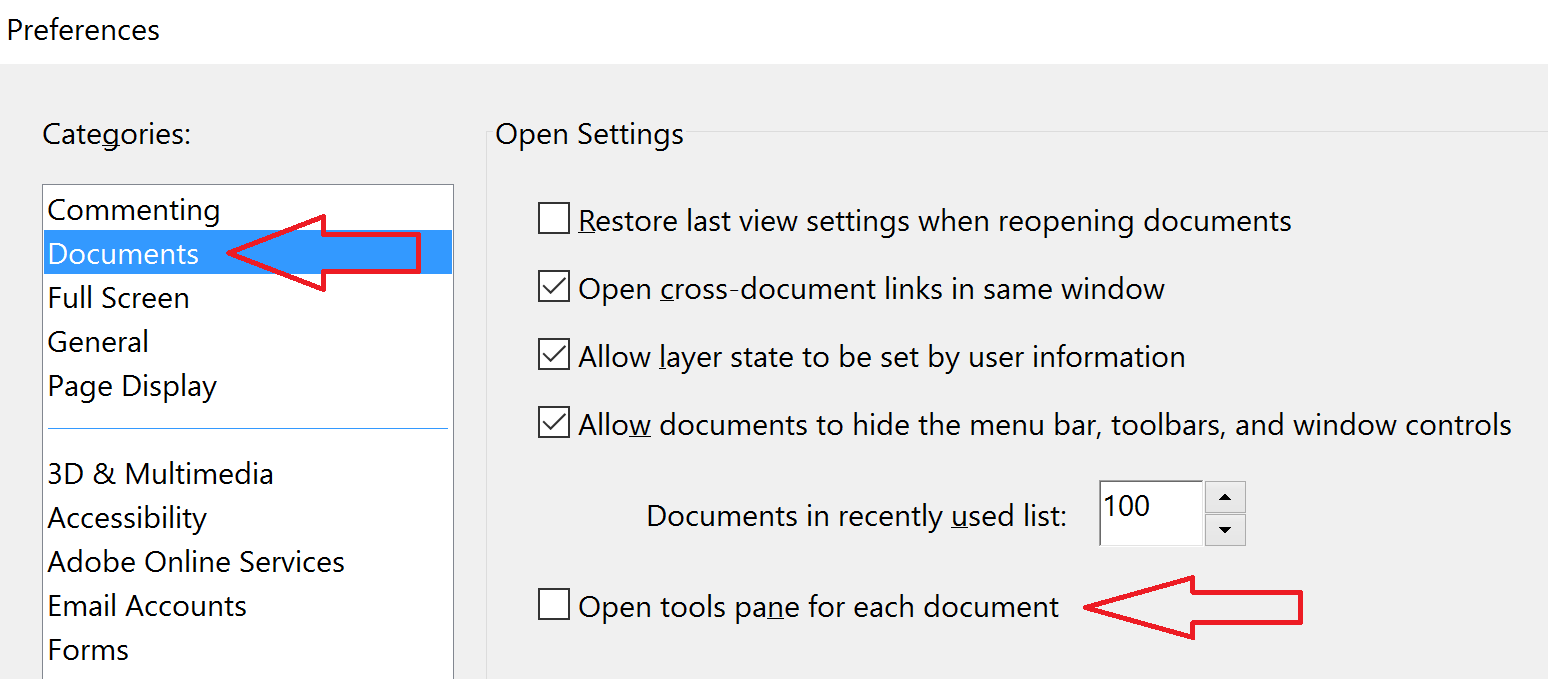The image size is (1548, 679).
Task: Open the Full Screen category
Action: coord(118,298)
